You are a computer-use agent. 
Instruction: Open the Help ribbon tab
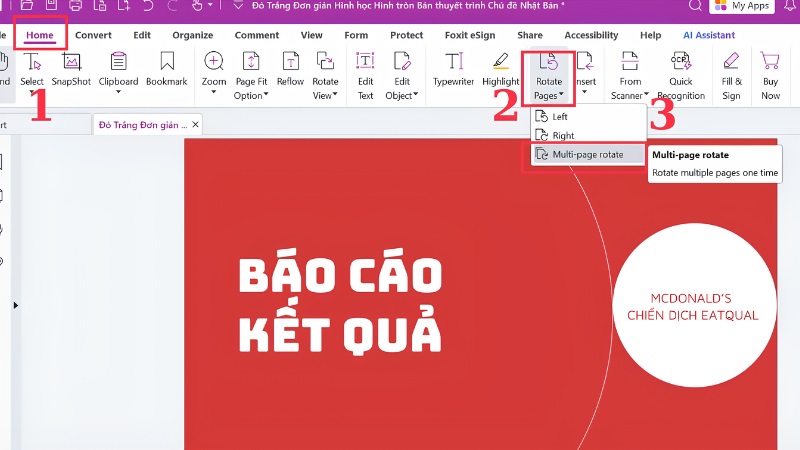[x=651, y=35]
